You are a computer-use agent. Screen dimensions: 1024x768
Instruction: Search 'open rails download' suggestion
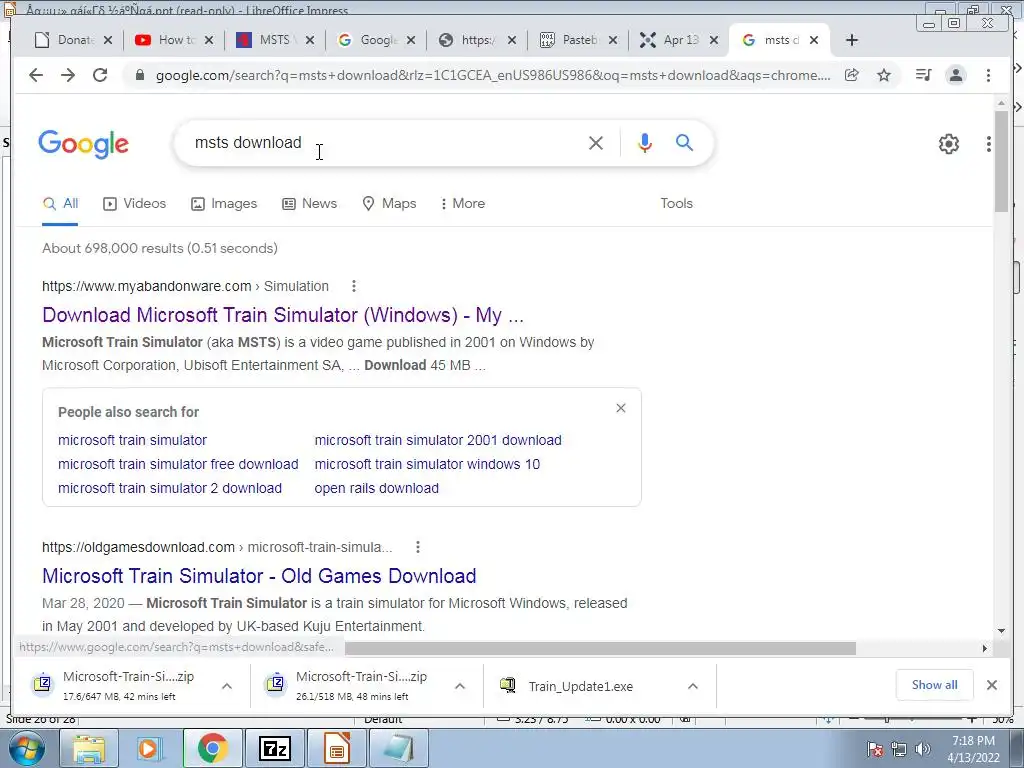(377, 488)
